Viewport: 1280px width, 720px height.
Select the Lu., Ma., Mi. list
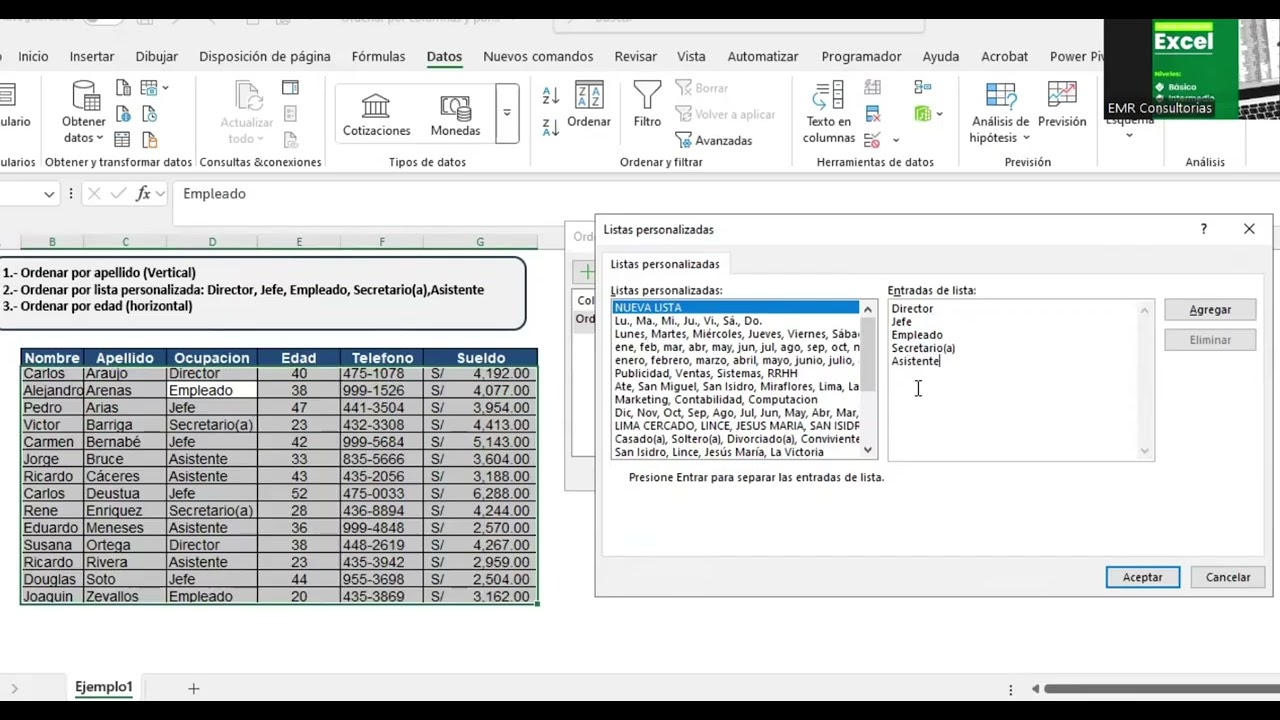[735, 321]
